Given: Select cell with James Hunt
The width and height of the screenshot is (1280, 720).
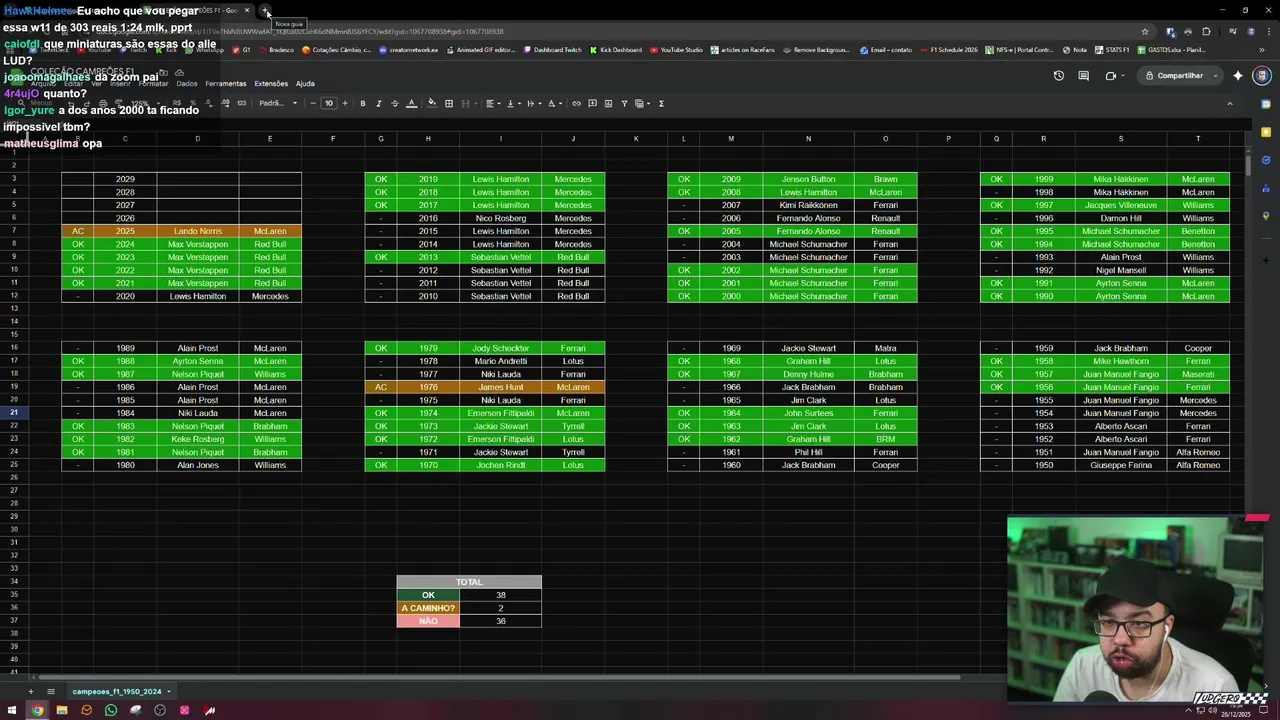Looking at the screenshot, I should coord(500,387).
